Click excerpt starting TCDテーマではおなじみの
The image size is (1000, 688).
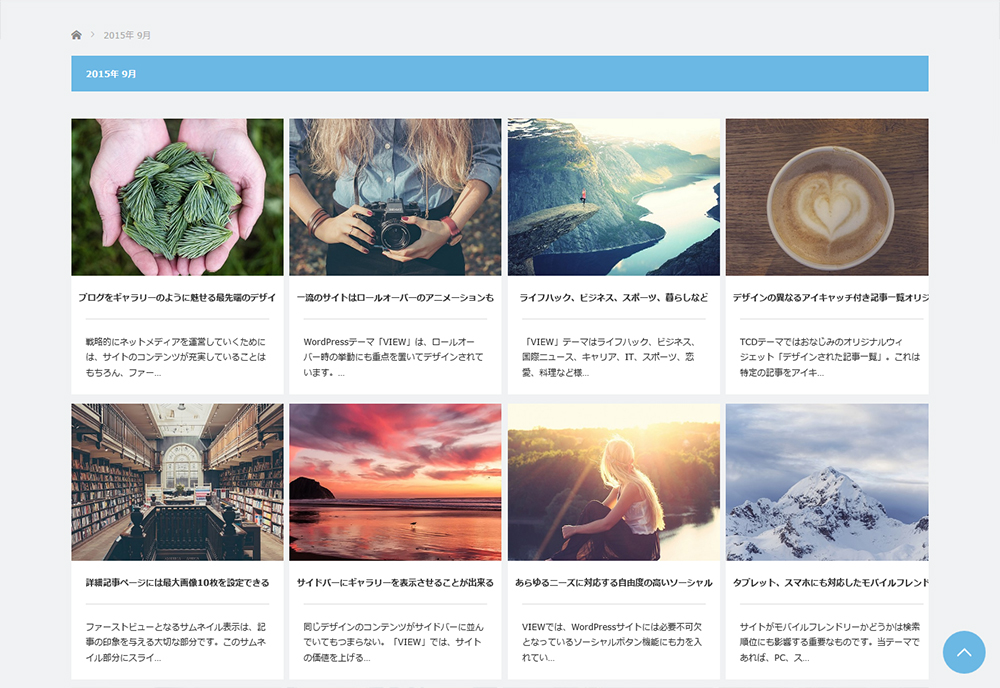coord(830,357)
